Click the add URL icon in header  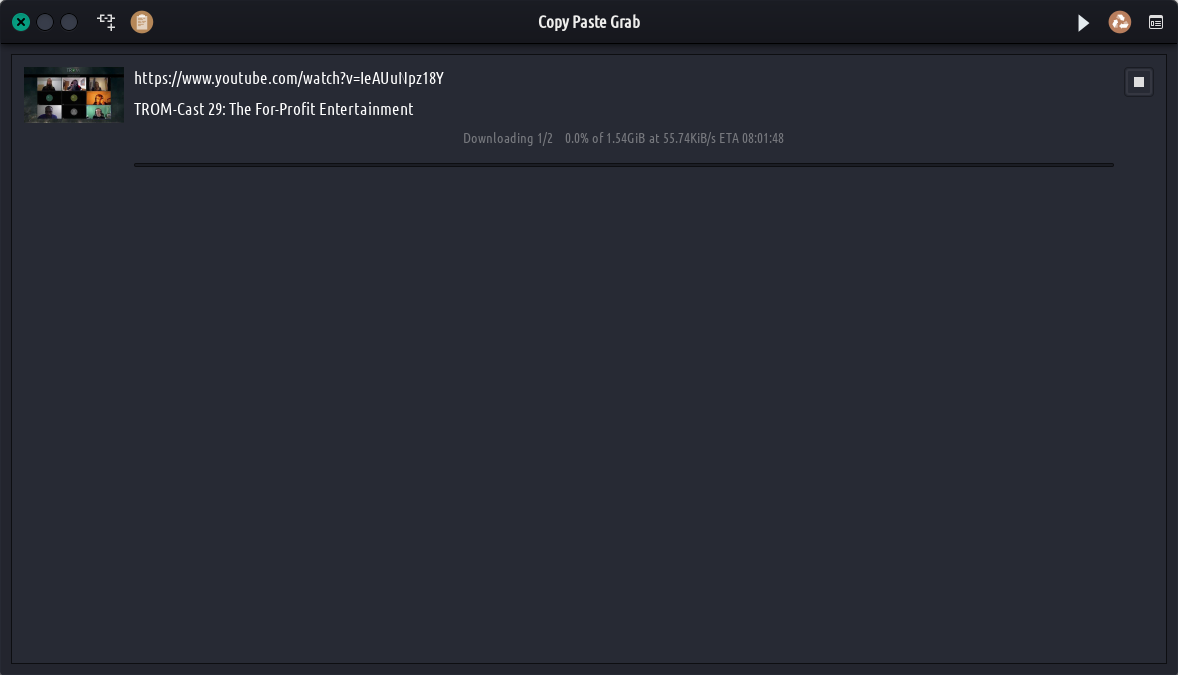(x=106, y=22)
